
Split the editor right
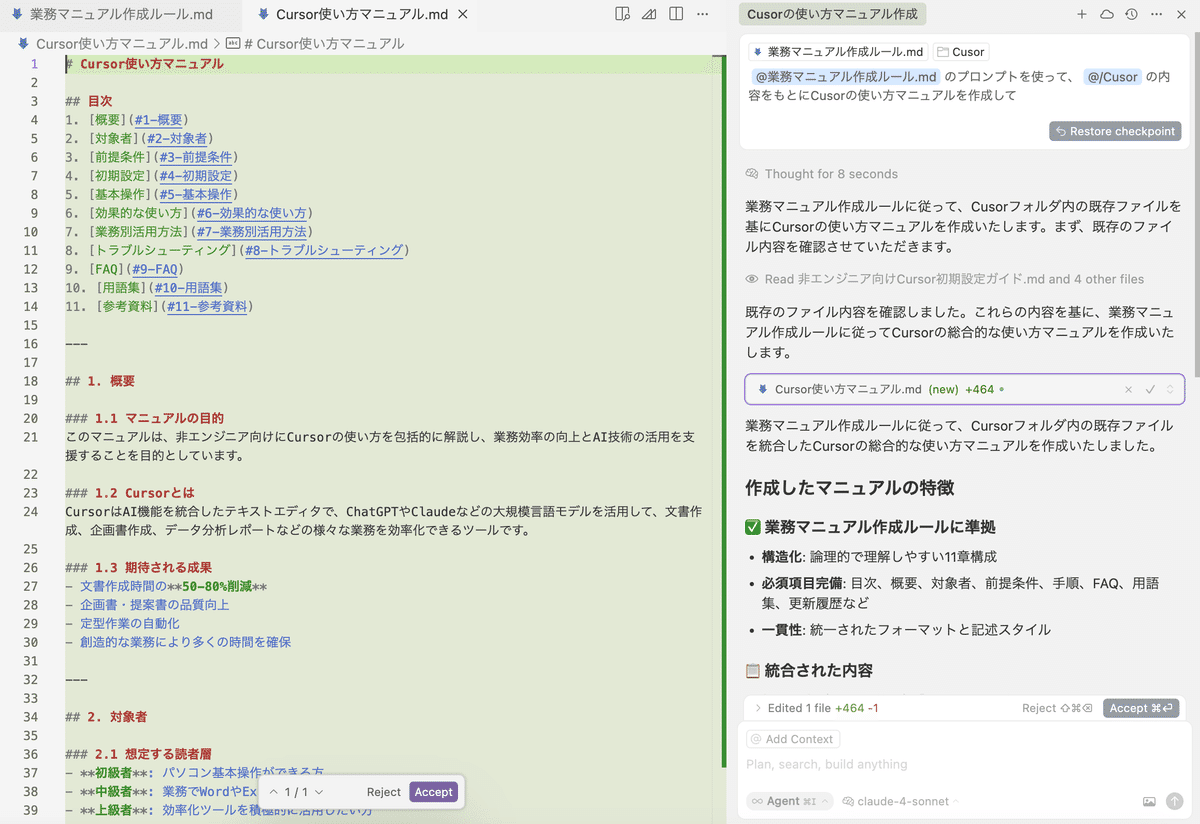(676, 15)
